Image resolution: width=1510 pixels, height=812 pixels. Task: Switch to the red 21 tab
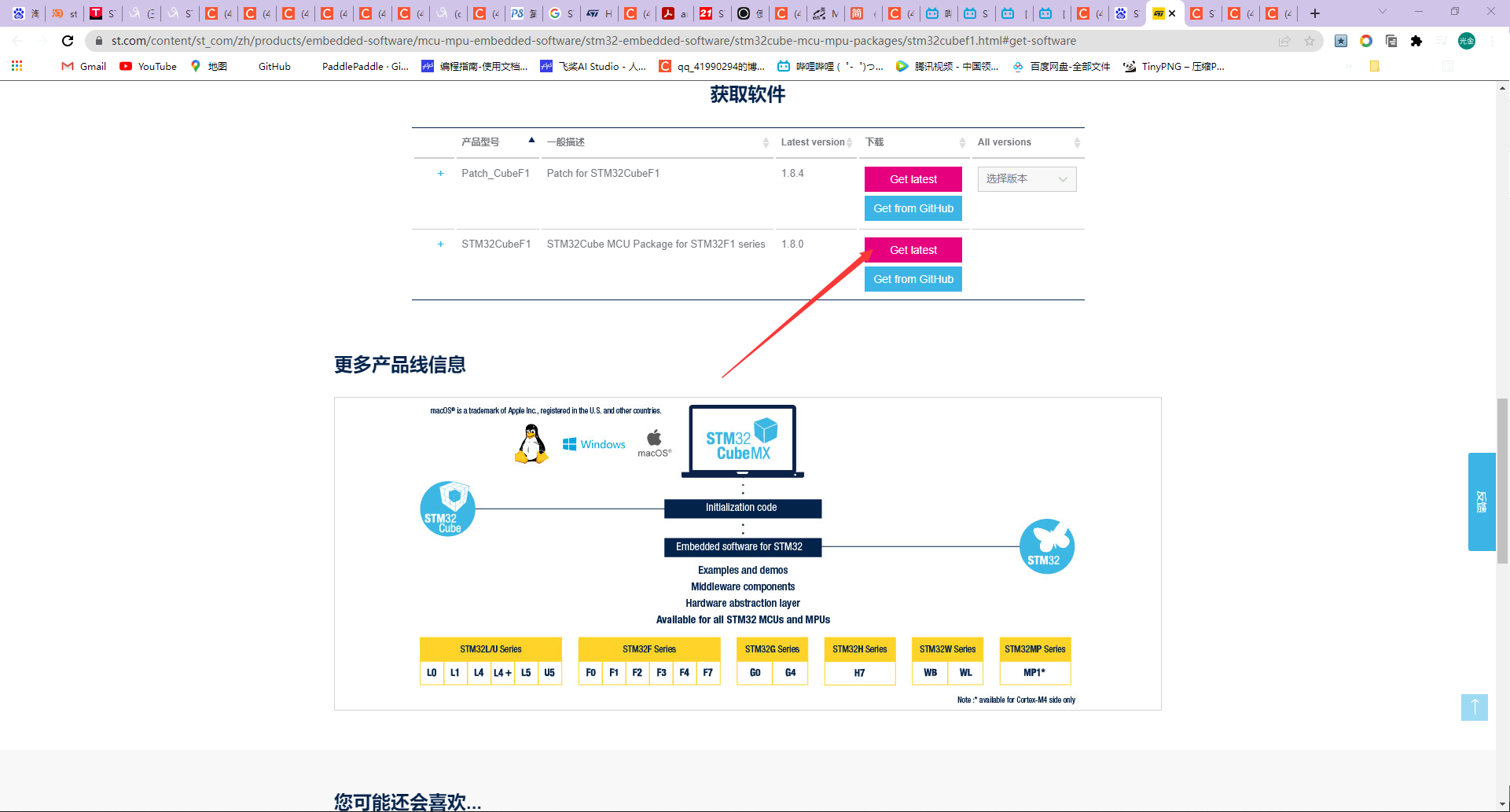tap(713, 13)
